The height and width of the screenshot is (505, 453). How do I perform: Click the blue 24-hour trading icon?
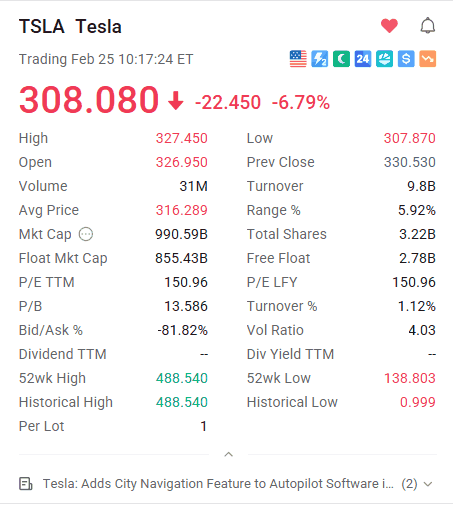(363, 59)
